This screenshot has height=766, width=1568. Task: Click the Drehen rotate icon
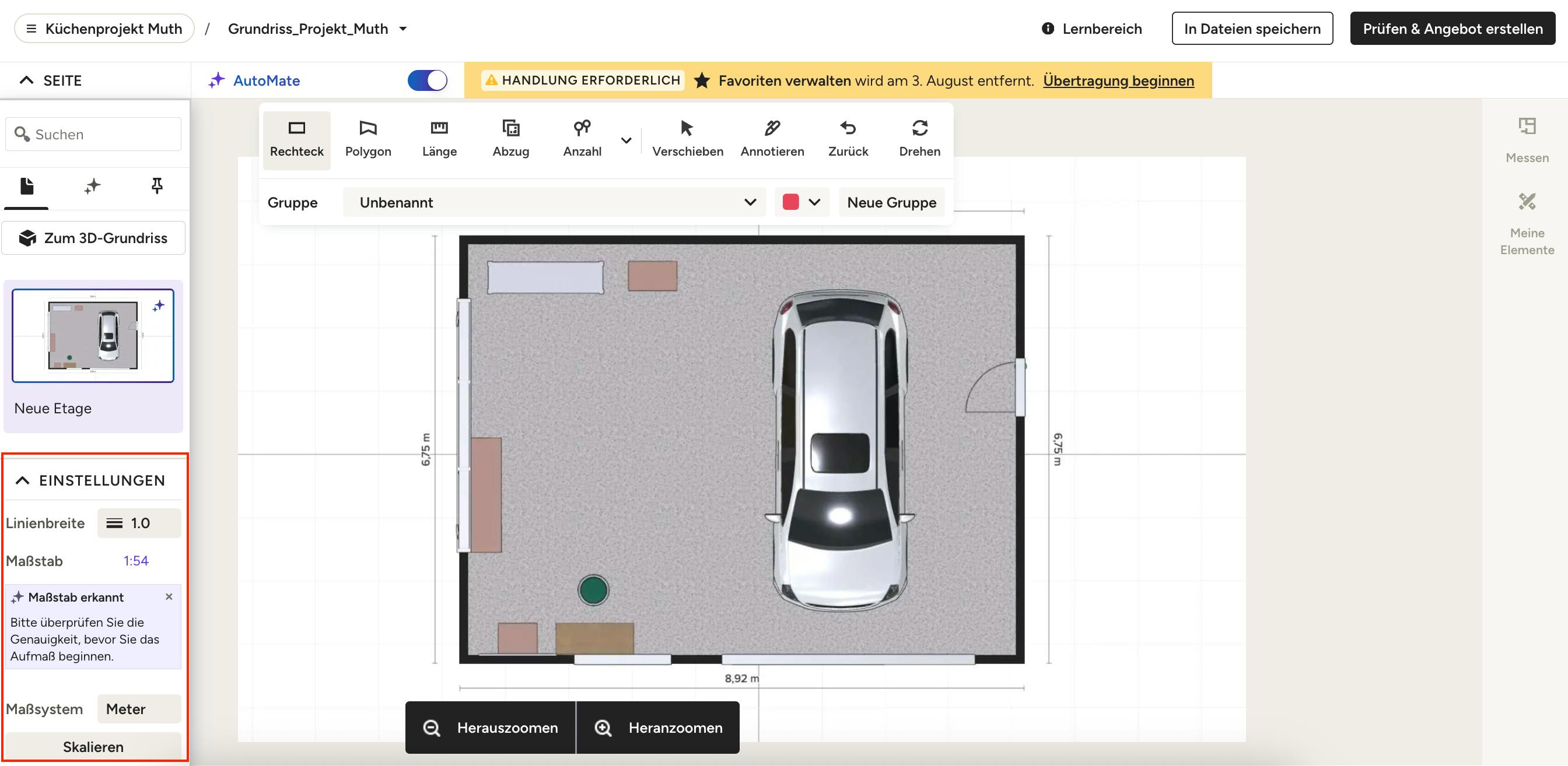[919, 139]
